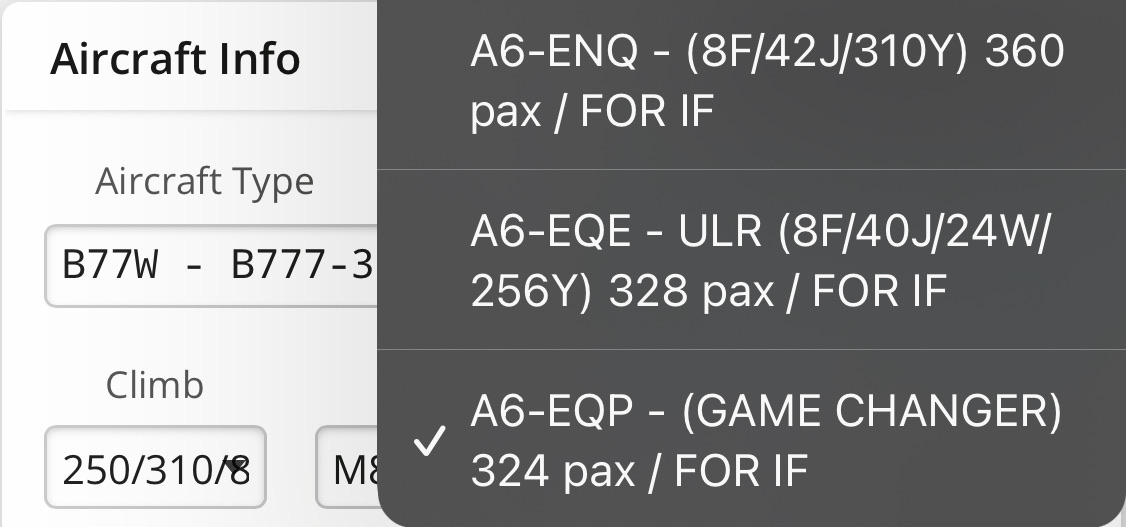Choose the 360 pax airframe entry
Viewport: 1126px width, 527px height.
(768, 80)
